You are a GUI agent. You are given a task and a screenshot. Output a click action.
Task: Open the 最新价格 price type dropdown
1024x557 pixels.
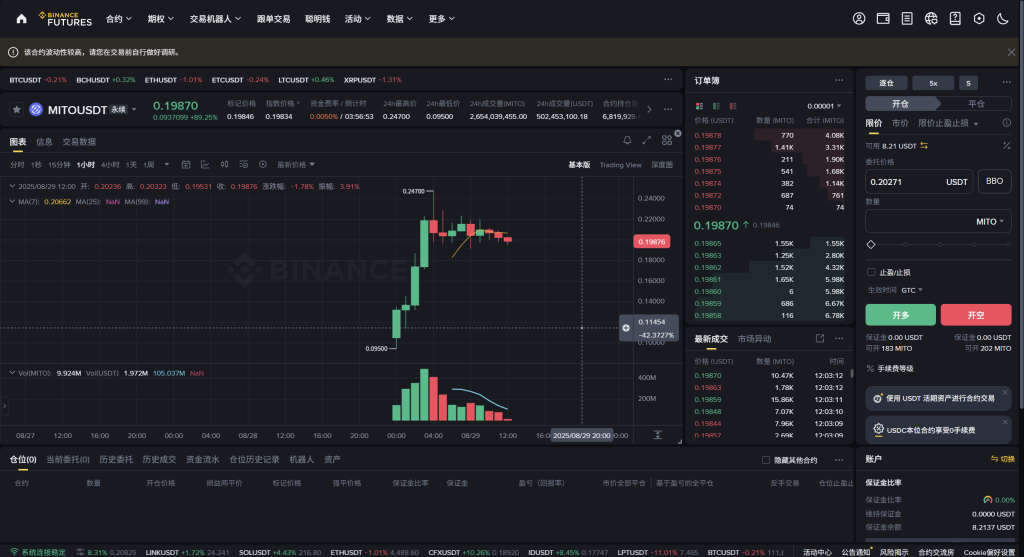[x=296, y=165]
